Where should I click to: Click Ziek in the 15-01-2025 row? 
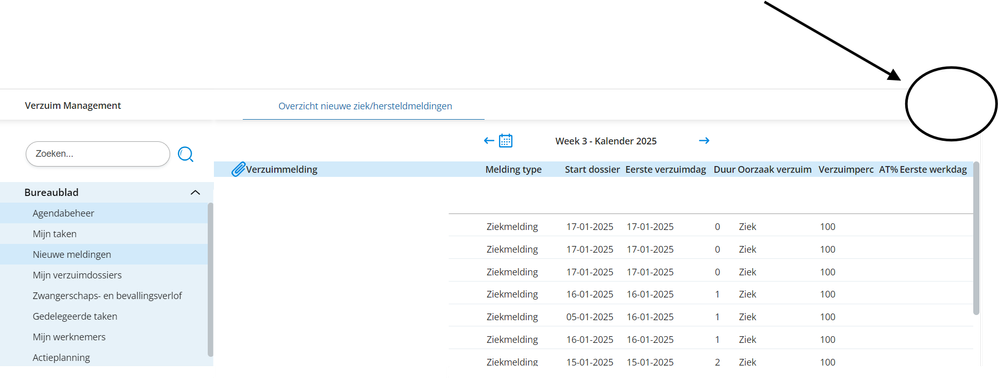[747, 362]
